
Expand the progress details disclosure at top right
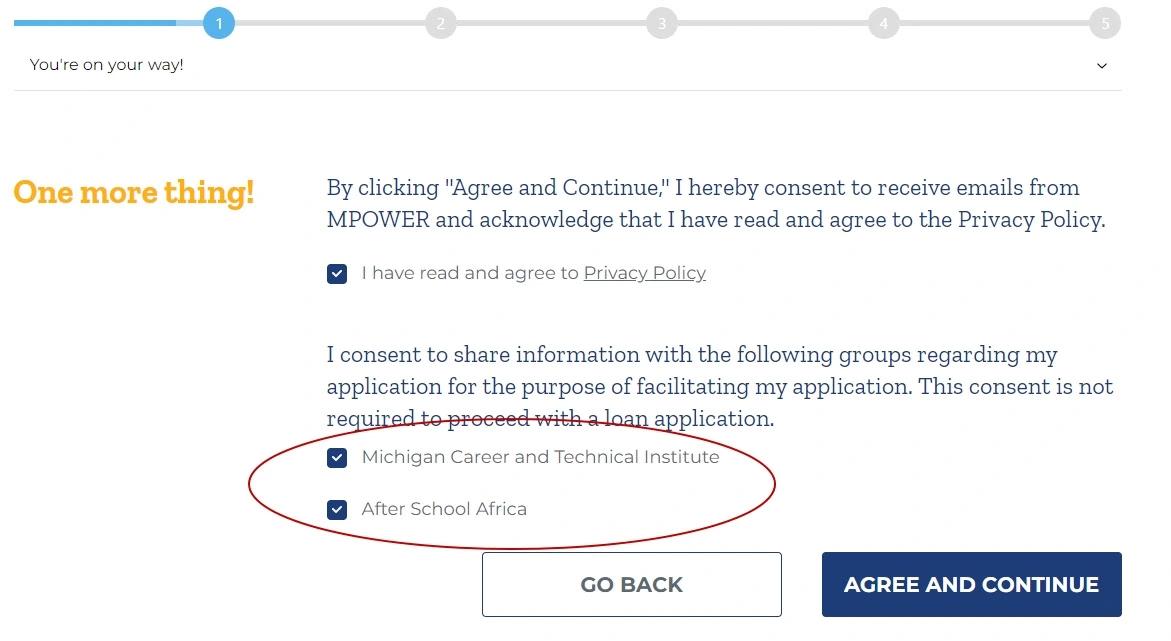pos(1101,65)
